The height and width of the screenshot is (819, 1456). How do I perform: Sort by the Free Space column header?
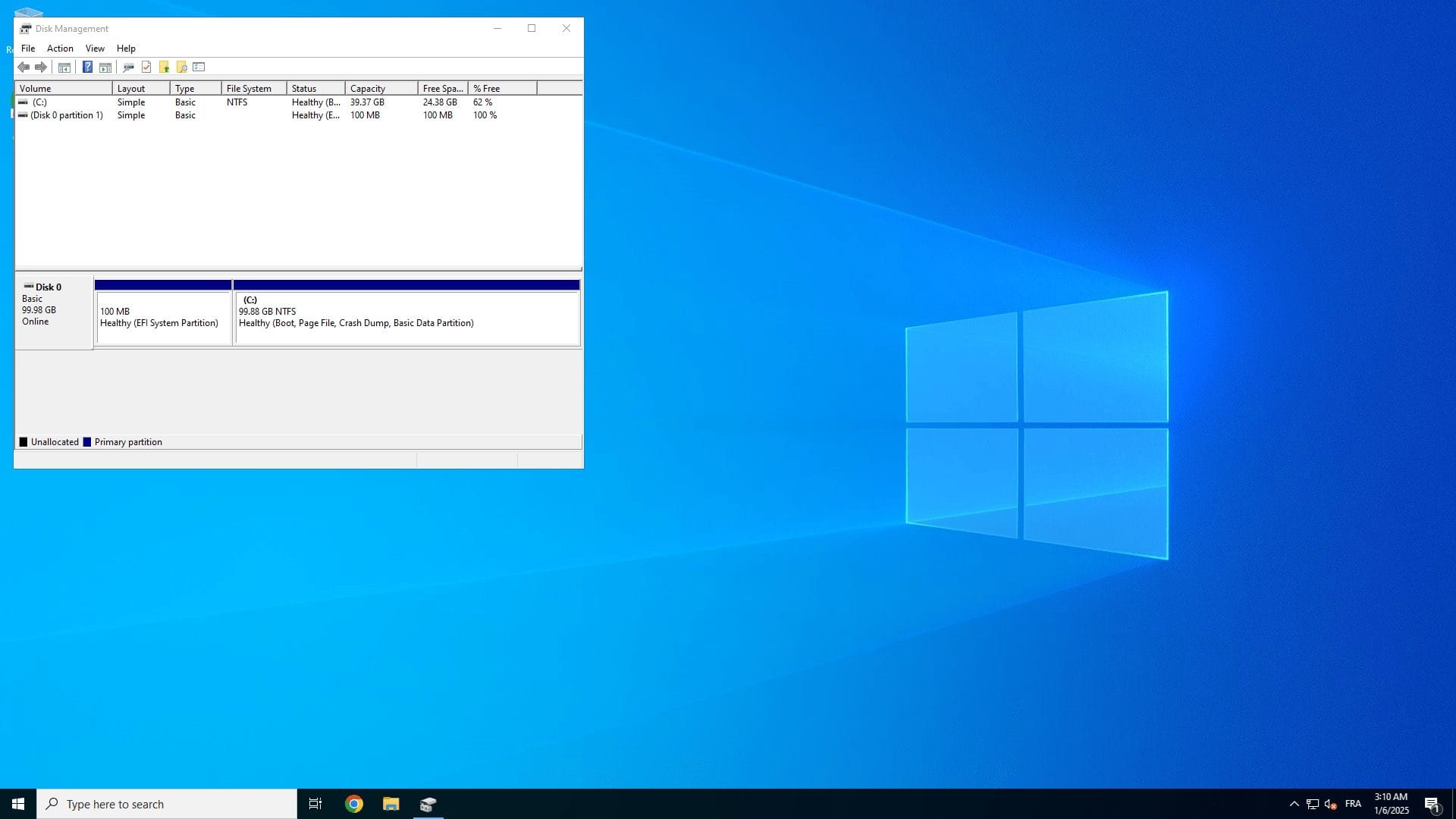pyautogui.click(x=443, y=89)
